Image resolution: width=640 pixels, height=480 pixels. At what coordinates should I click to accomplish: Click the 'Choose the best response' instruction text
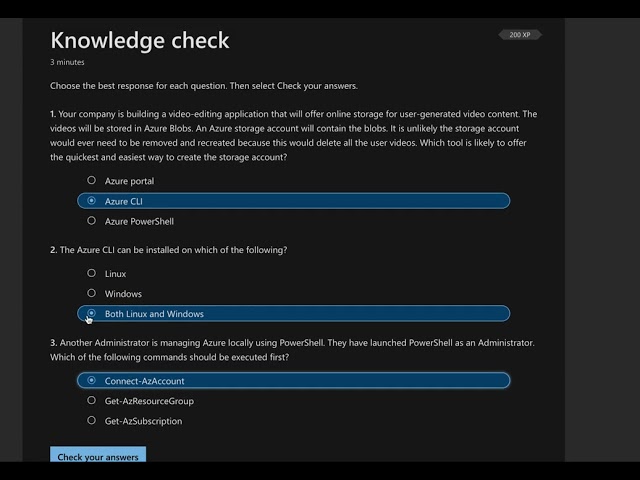click(204, 86)
